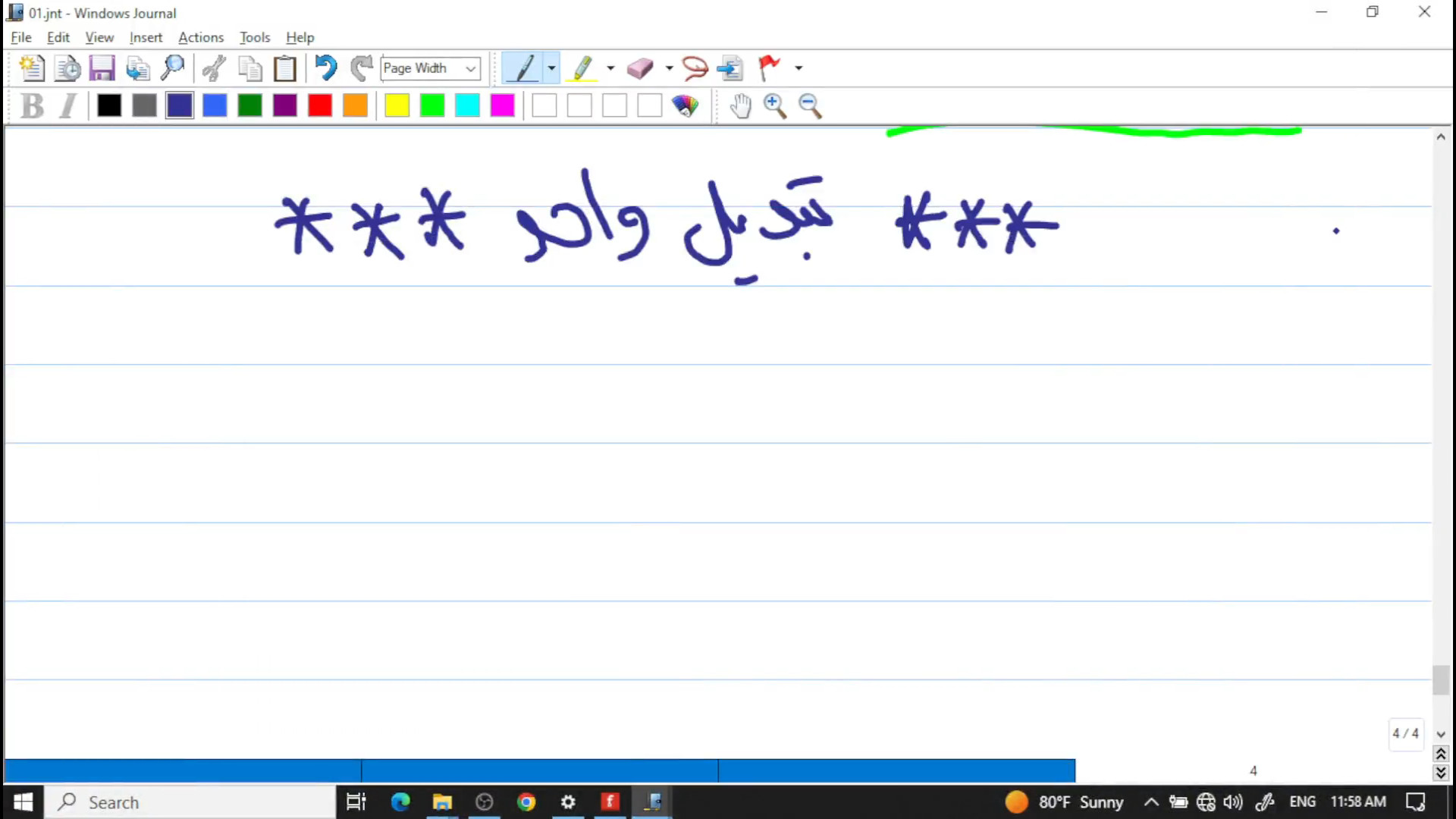The height and width of the screenshot is (819, 1456).
Task: Click the vertical scrollbar down arrow
Action: click(x=1441, y=734)
